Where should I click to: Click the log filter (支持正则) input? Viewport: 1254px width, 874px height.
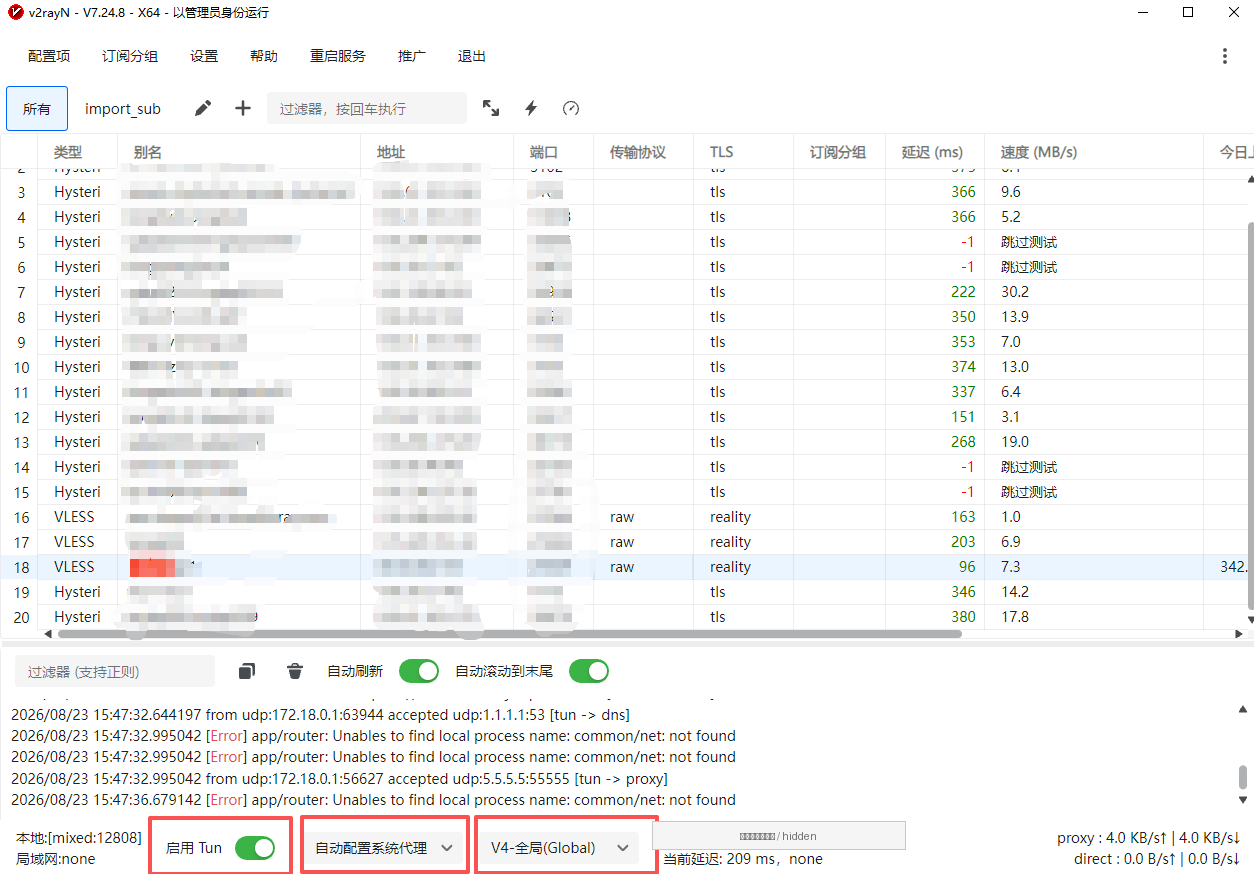tap(115, 671)
